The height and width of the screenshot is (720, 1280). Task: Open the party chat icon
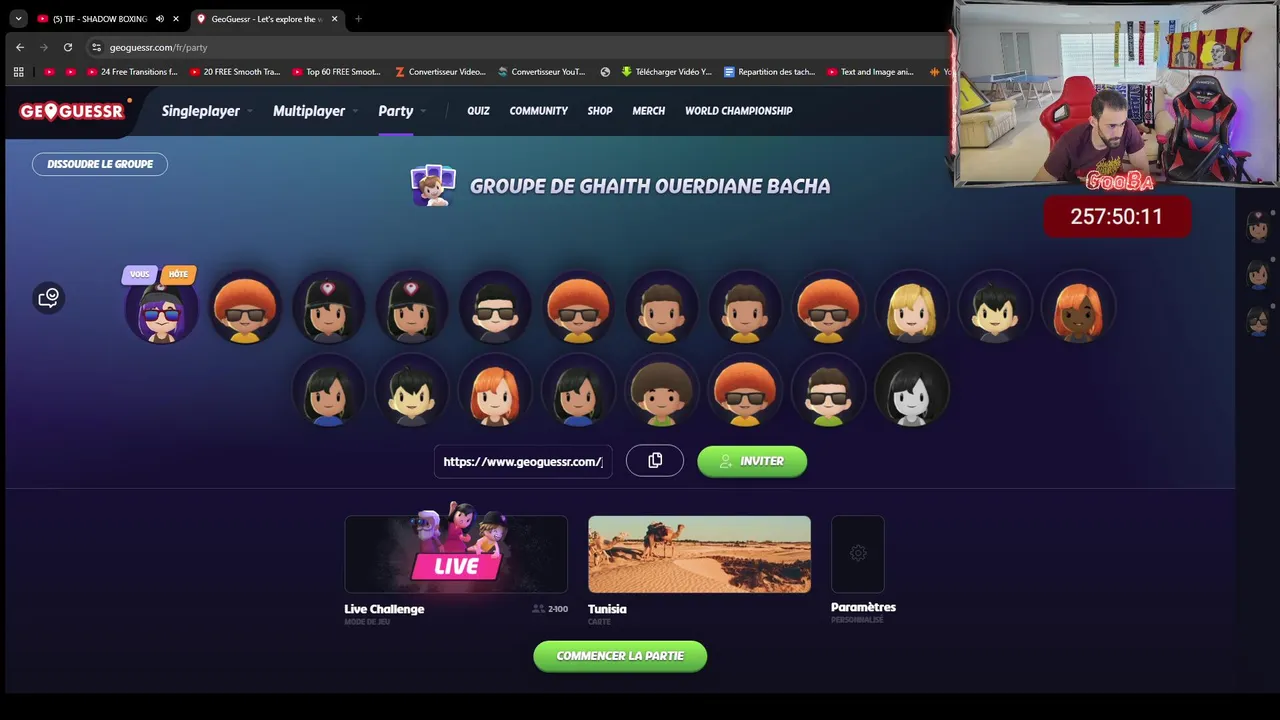48,297
